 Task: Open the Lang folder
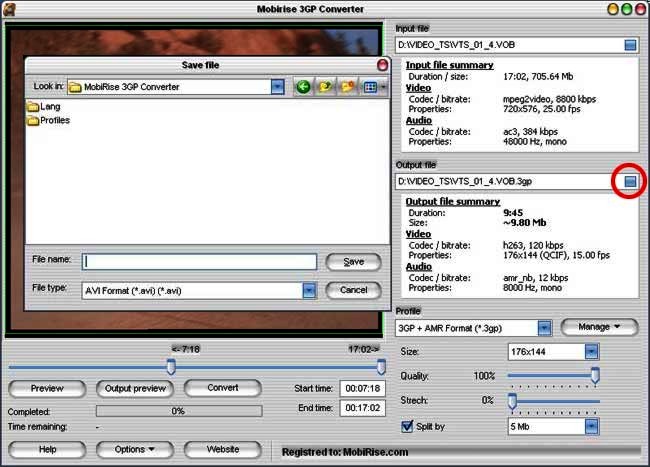pyautogui.click(x=44, y=107)
